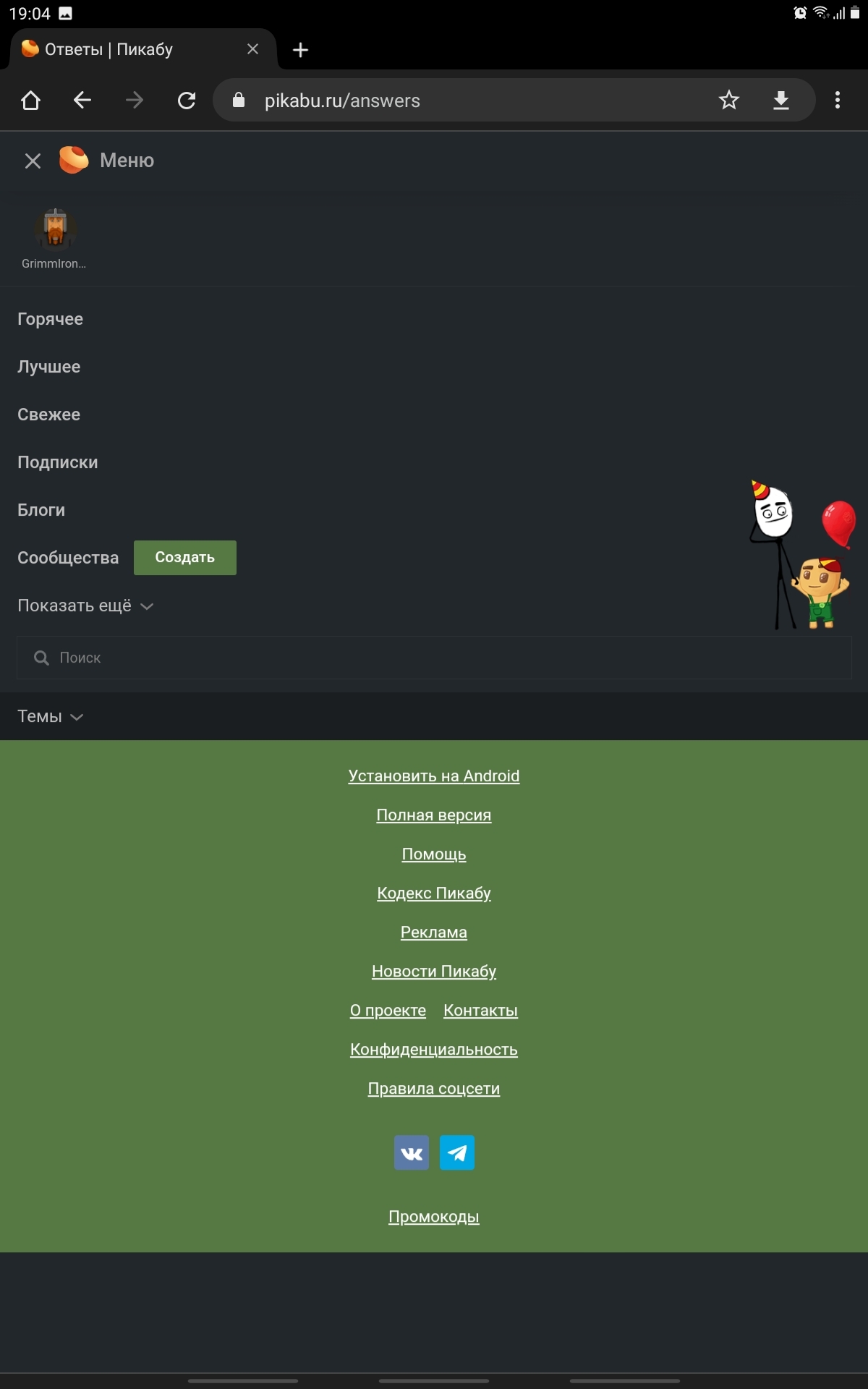
Task: Tap the browser download icon
Action: coord(781,100)
